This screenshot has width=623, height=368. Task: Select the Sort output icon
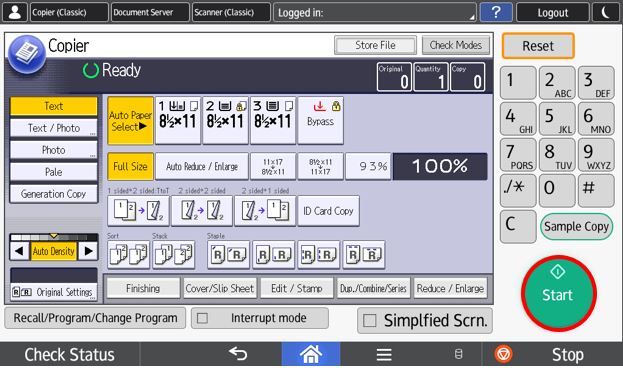click(128, 254)
